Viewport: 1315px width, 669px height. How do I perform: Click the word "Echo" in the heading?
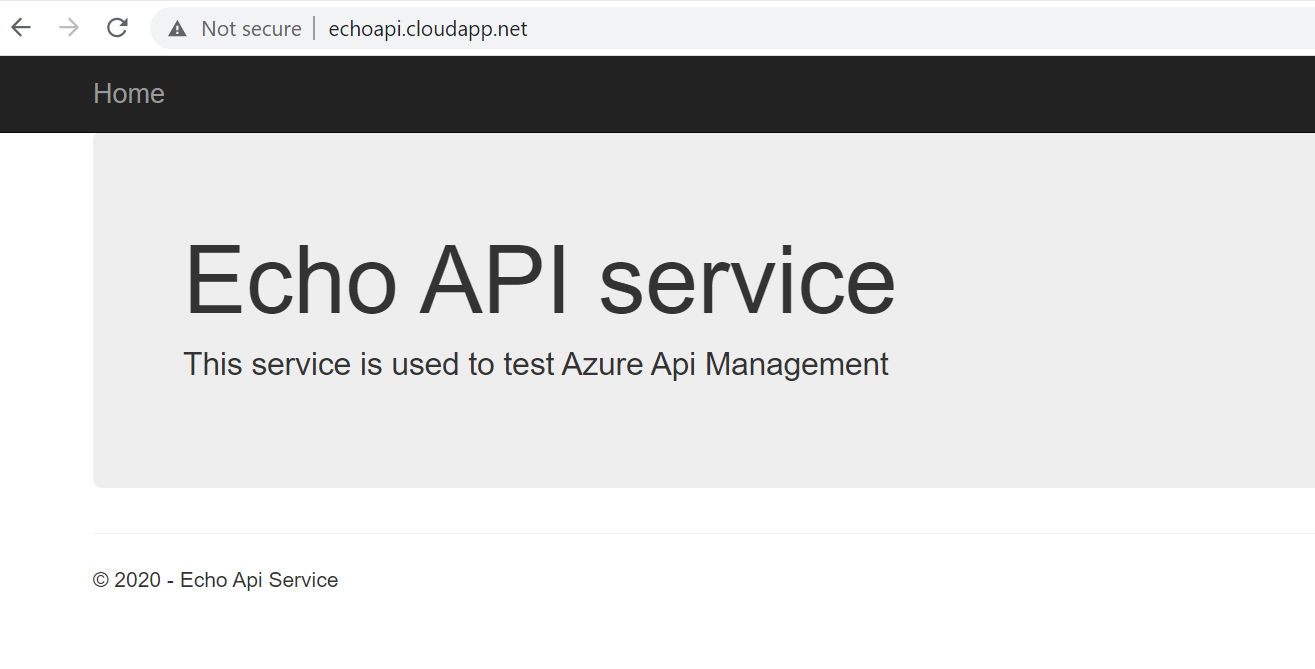pyautogui.click(x=290, y=281)
